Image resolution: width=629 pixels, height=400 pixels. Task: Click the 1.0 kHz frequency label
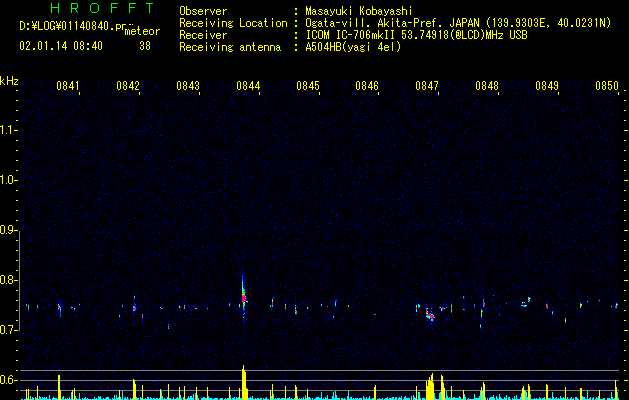tap(9, 180)
